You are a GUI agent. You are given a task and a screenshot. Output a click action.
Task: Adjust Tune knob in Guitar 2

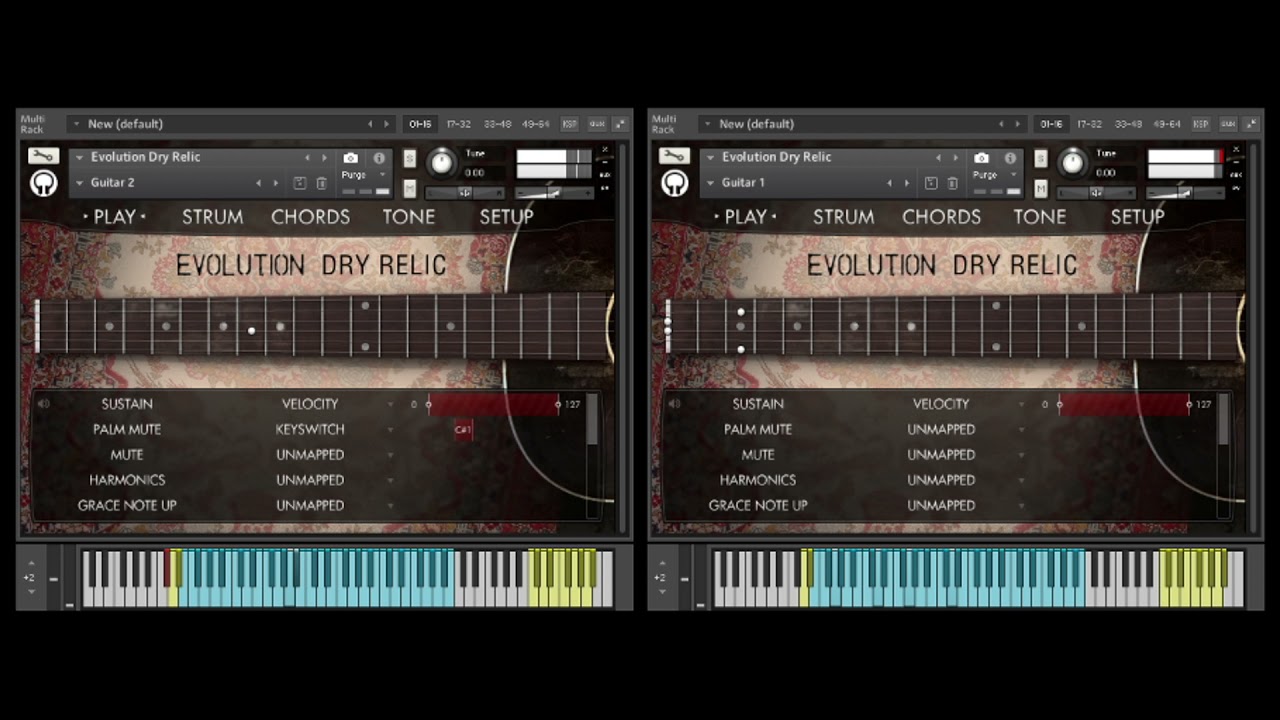tap(441, 162)
